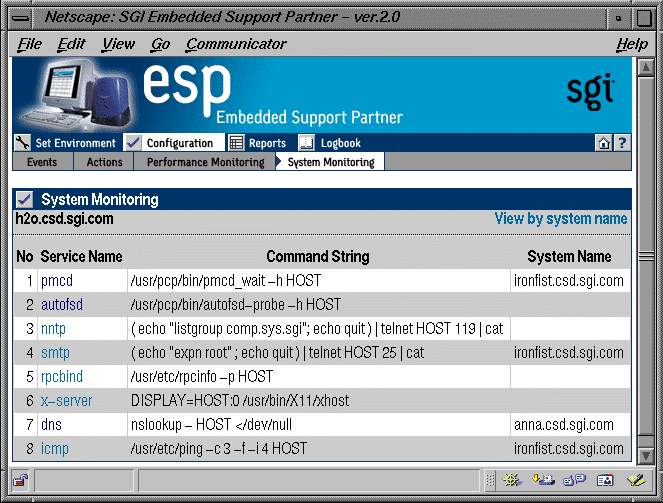Open Address Book icon in component bar
663x503 pixels.
pyautogui.click(x=605, y=480)
